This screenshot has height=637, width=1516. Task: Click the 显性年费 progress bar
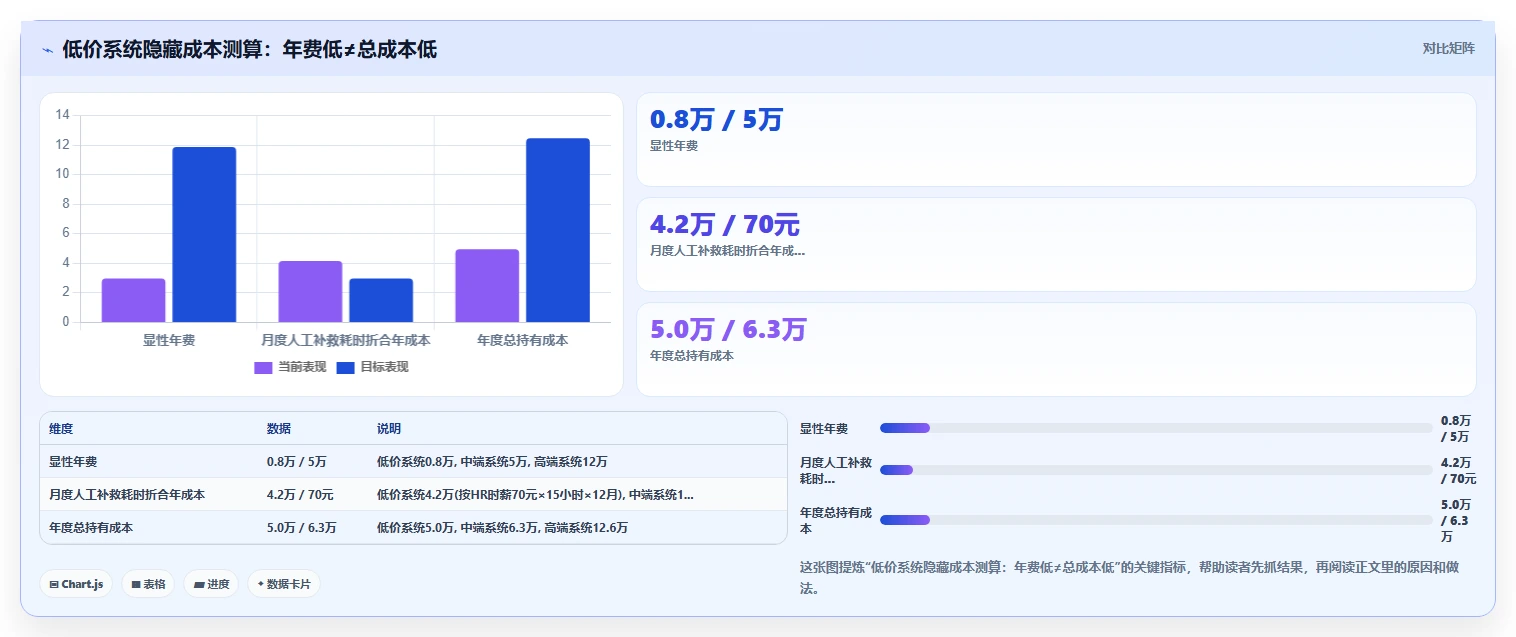coord(1156,428)
